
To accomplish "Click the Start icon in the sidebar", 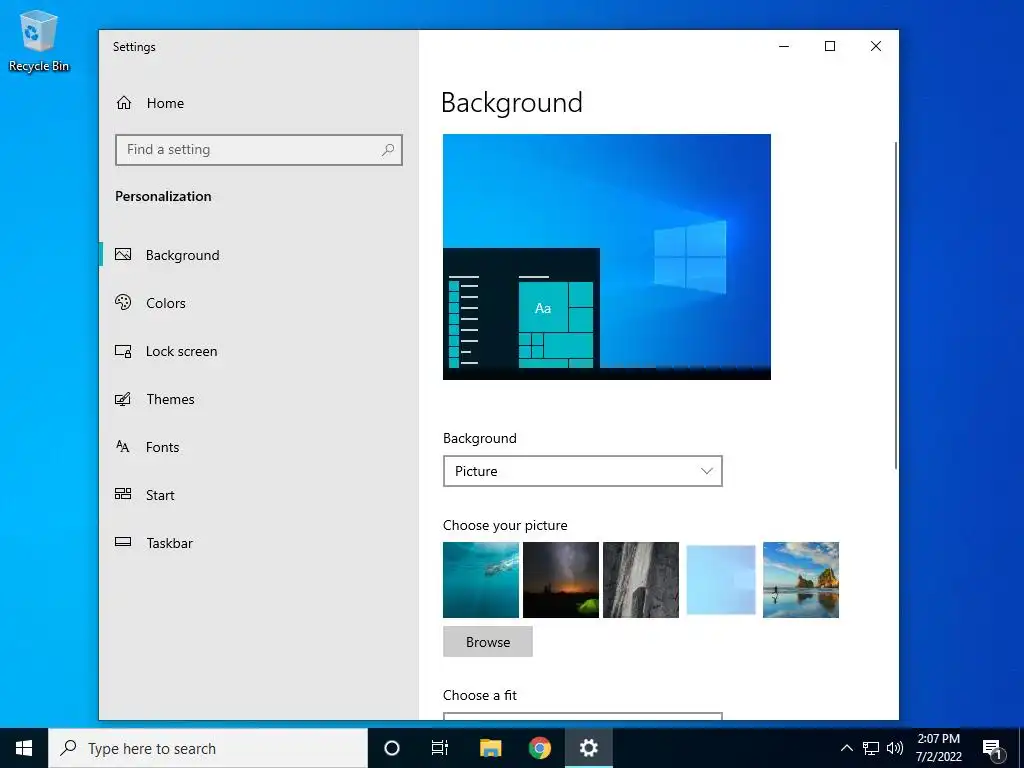I will click(x=123, y=494).
